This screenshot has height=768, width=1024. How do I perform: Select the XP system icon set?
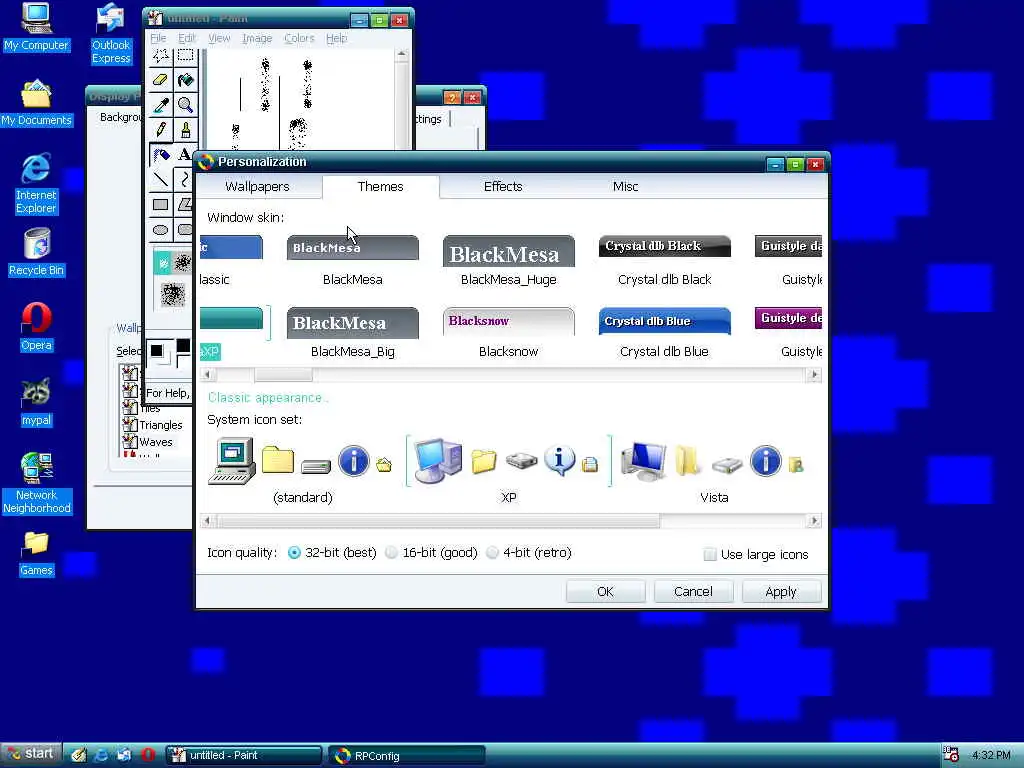click(509, 471)
